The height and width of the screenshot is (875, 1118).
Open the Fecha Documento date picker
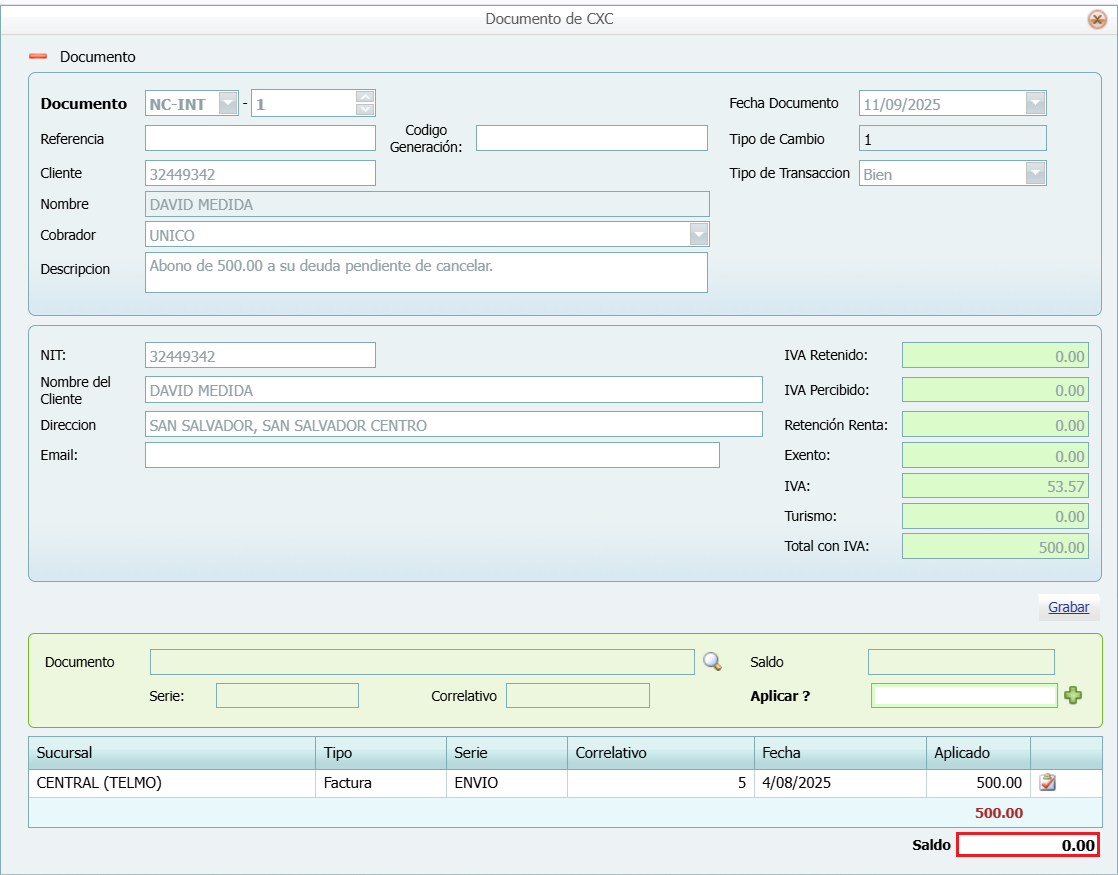pos(1035,103)
